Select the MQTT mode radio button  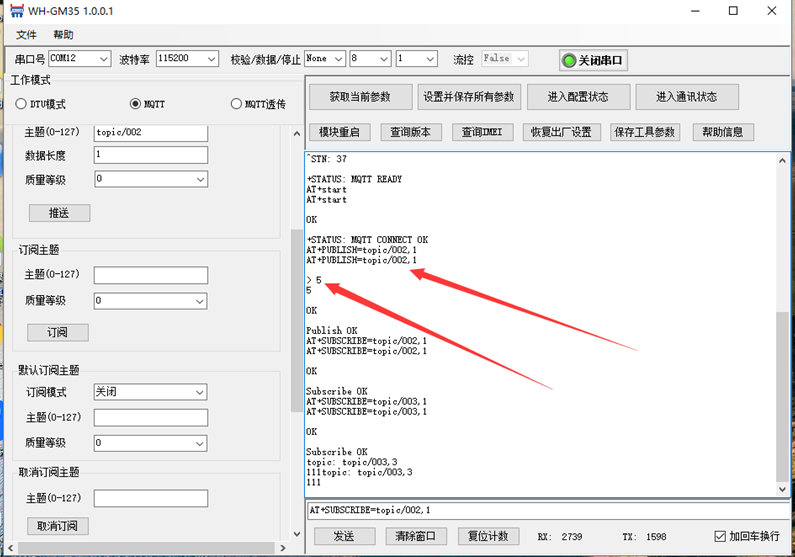point(136,104)
